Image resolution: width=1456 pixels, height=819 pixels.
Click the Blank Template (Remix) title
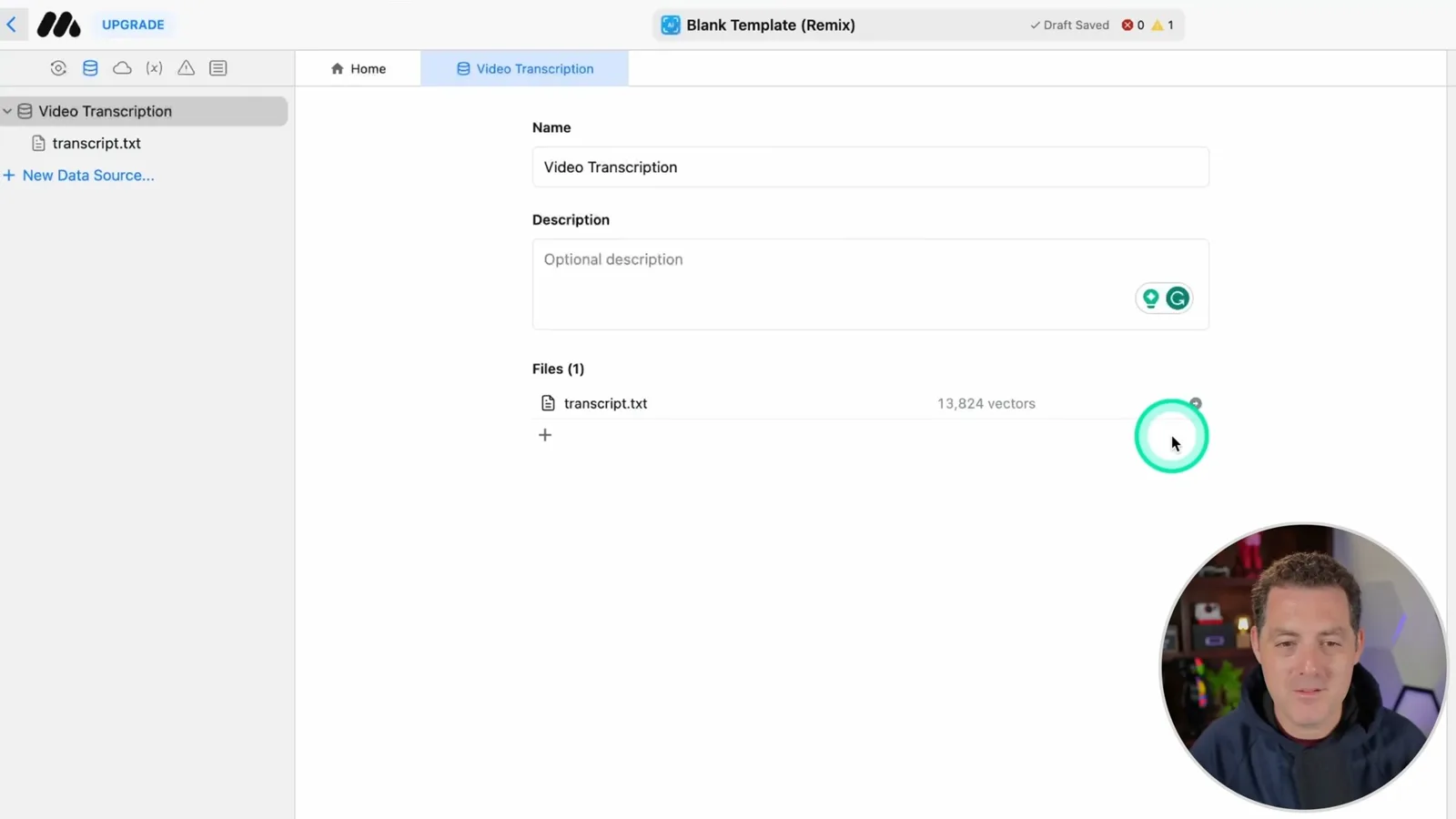(771, 25)
